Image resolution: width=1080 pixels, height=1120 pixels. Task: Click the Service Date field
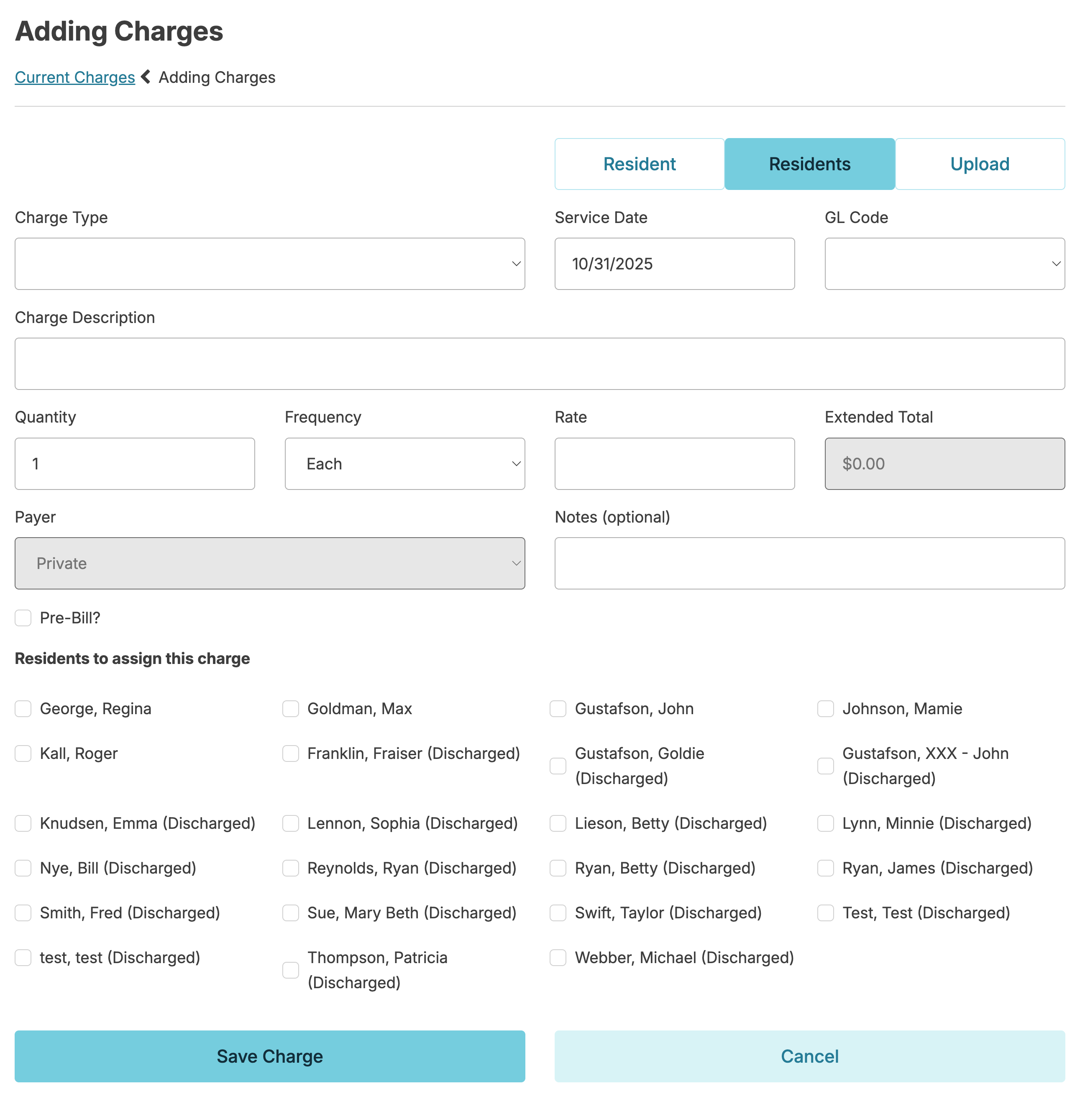click(674, 264)
